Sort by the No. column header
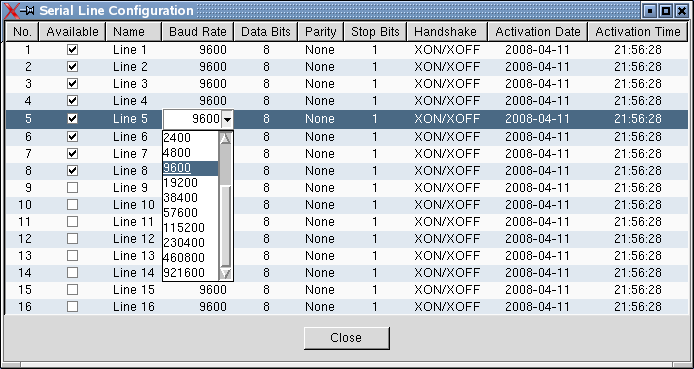 (x=22, y=32)
